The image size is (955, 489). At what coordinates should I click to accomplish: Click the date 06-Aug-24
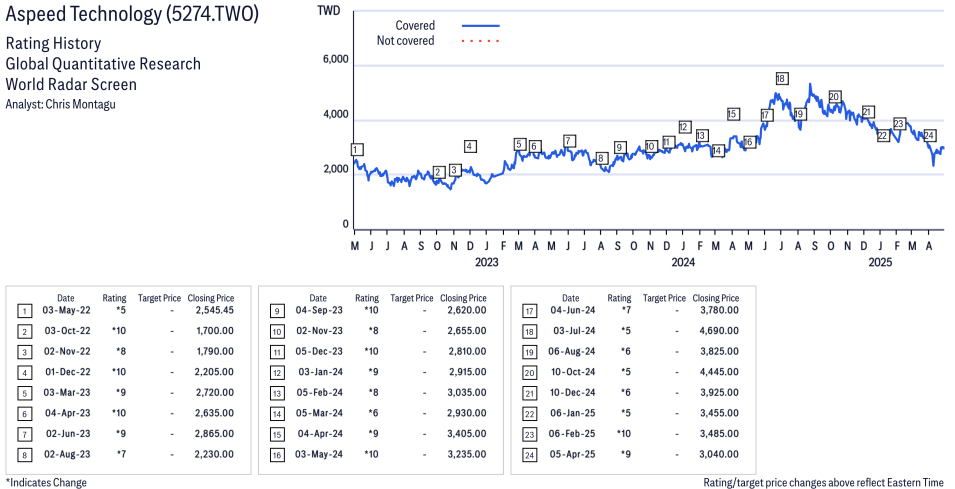(572, 351)
